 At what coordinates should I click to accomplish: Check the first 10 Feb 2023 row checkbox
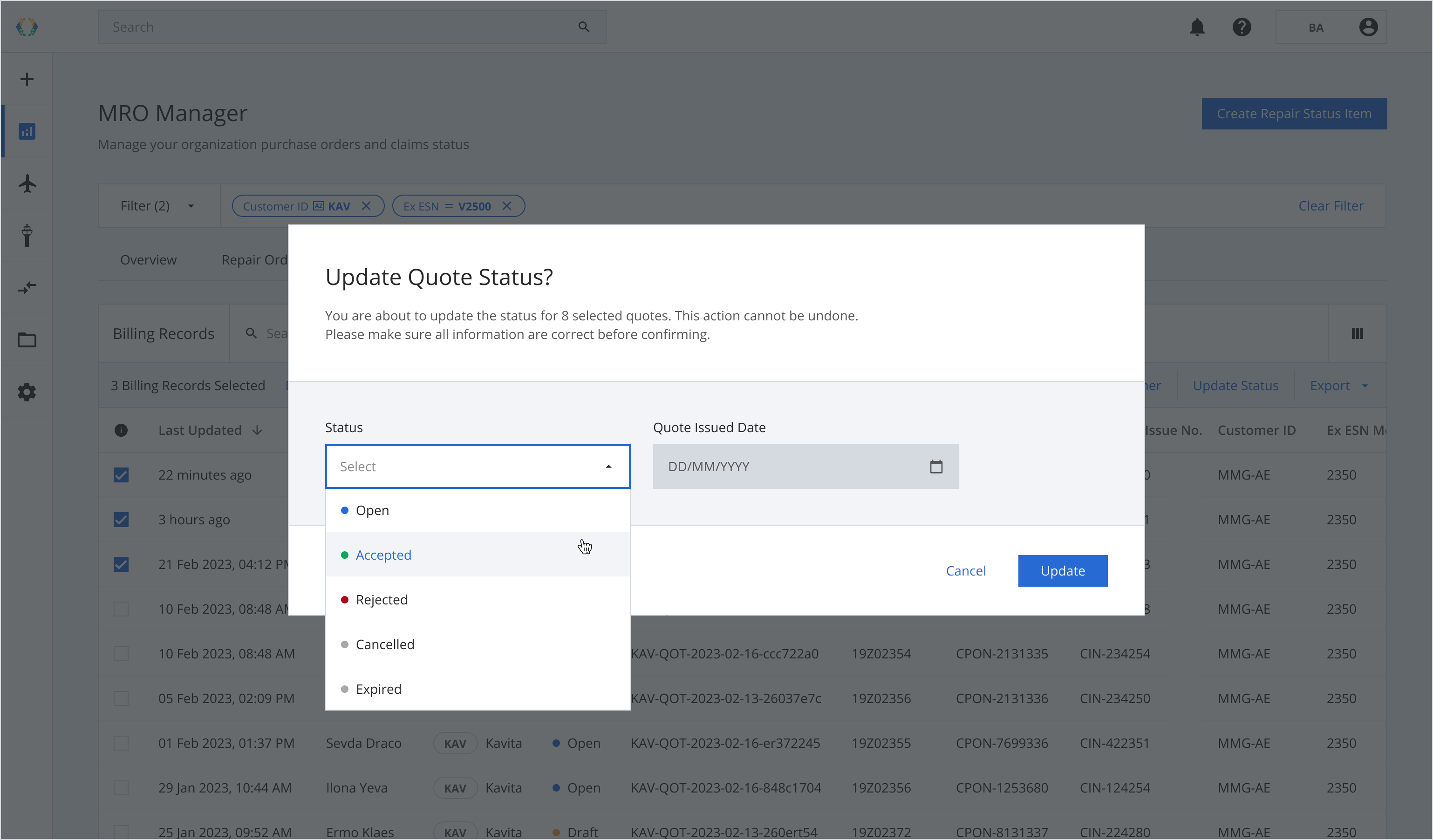(x=121, y=609)
